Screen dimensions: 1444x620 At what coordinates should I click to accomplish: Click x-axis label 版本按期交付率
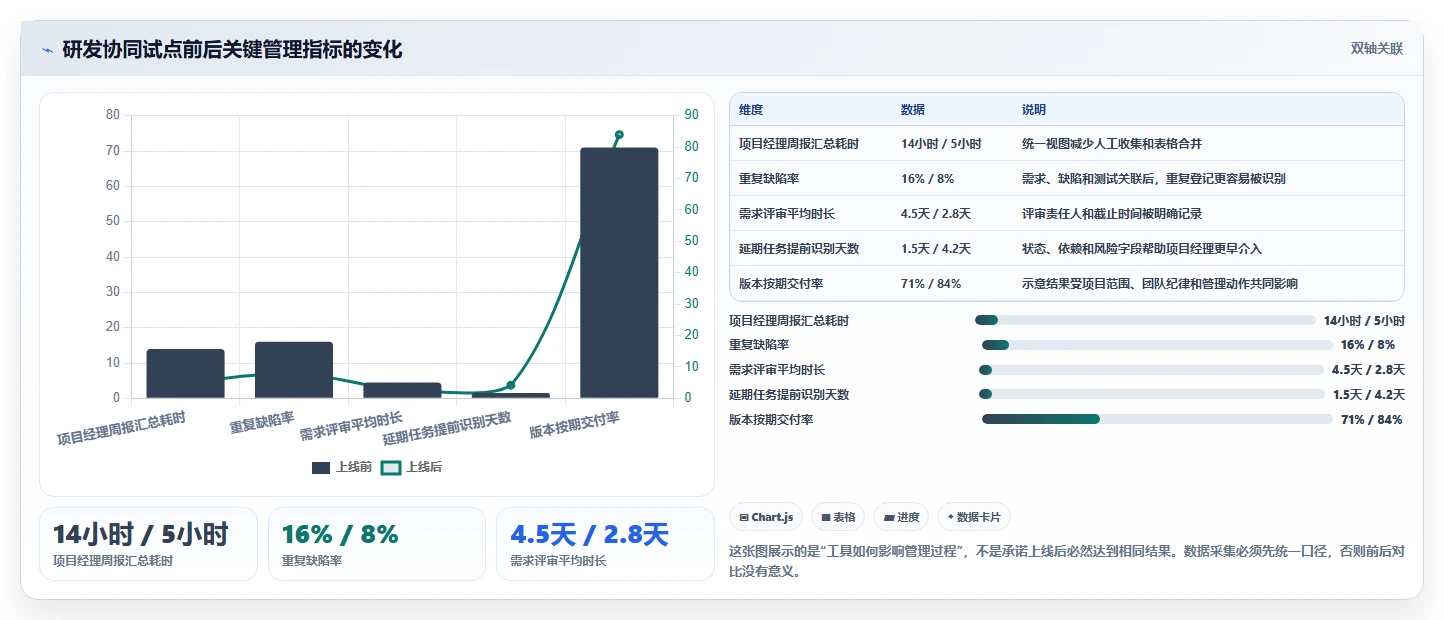575,426
